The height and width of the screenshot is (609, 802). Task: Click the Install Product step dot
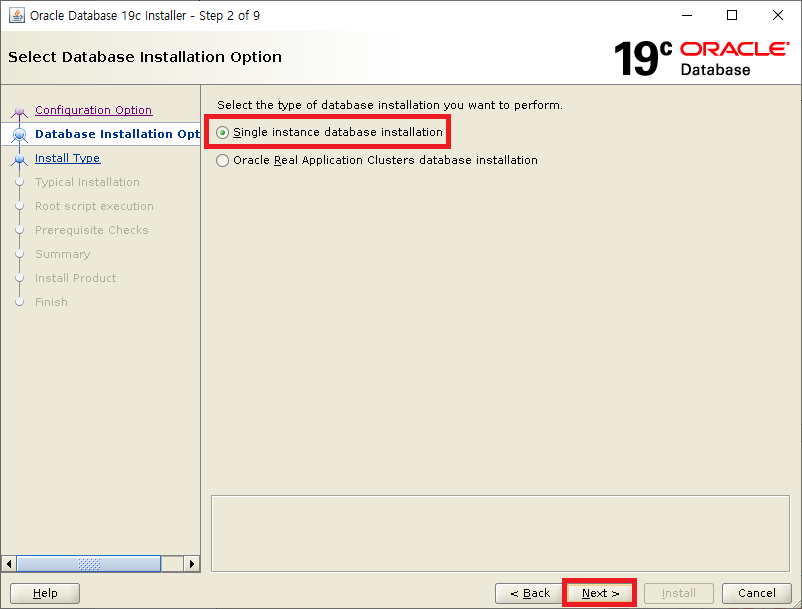pos(19,278)
